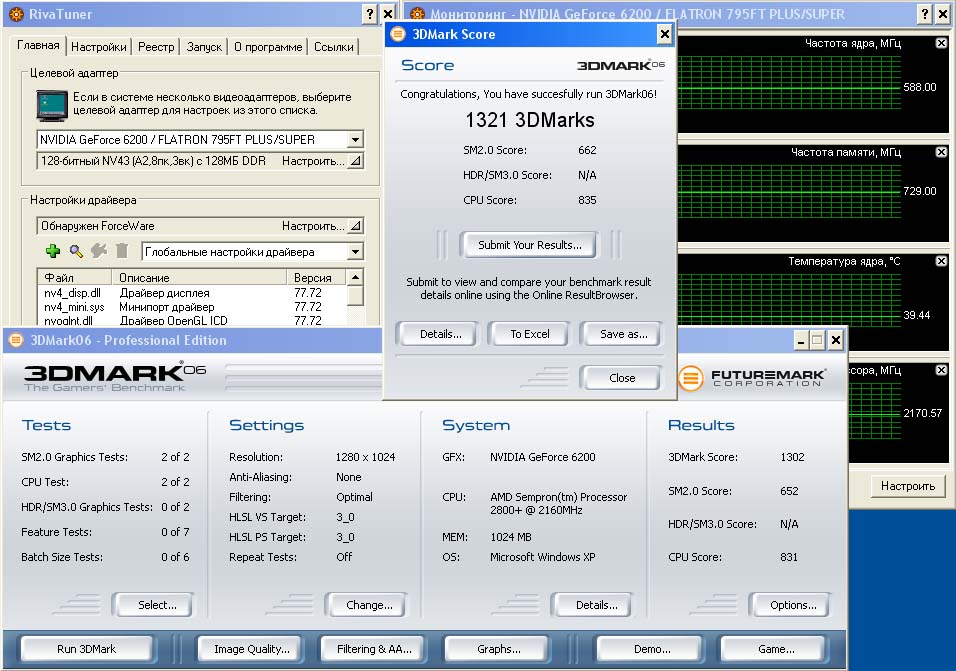
Task: Open the Реестр tab
Action: pyautogui.click(x=156, y=47)
